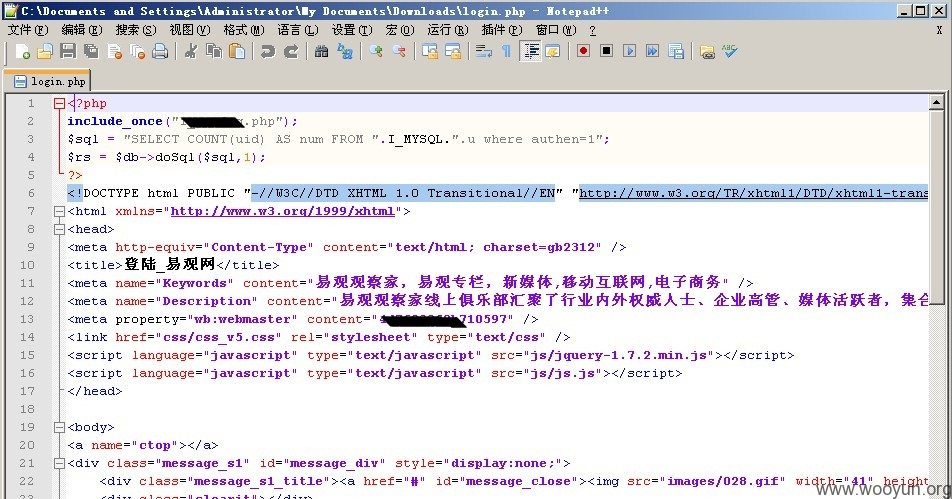Click "js/js.js" on line 16
The image size is (952, 499).
click(562, 373)
